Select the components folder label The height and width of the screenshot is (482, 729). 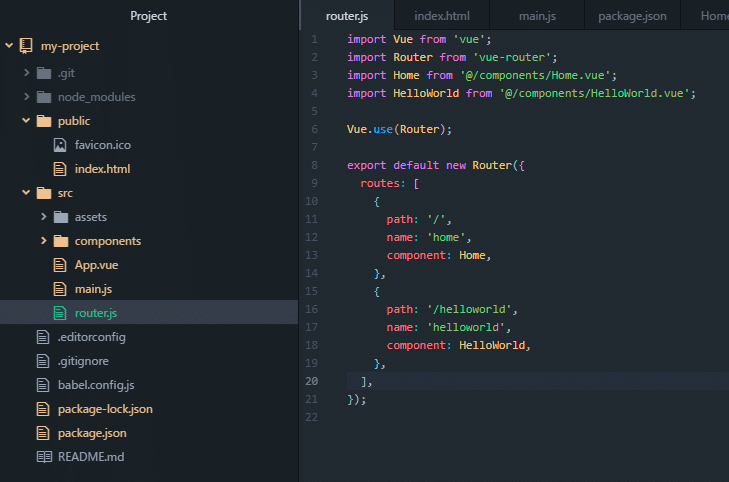tap(108, 241)
